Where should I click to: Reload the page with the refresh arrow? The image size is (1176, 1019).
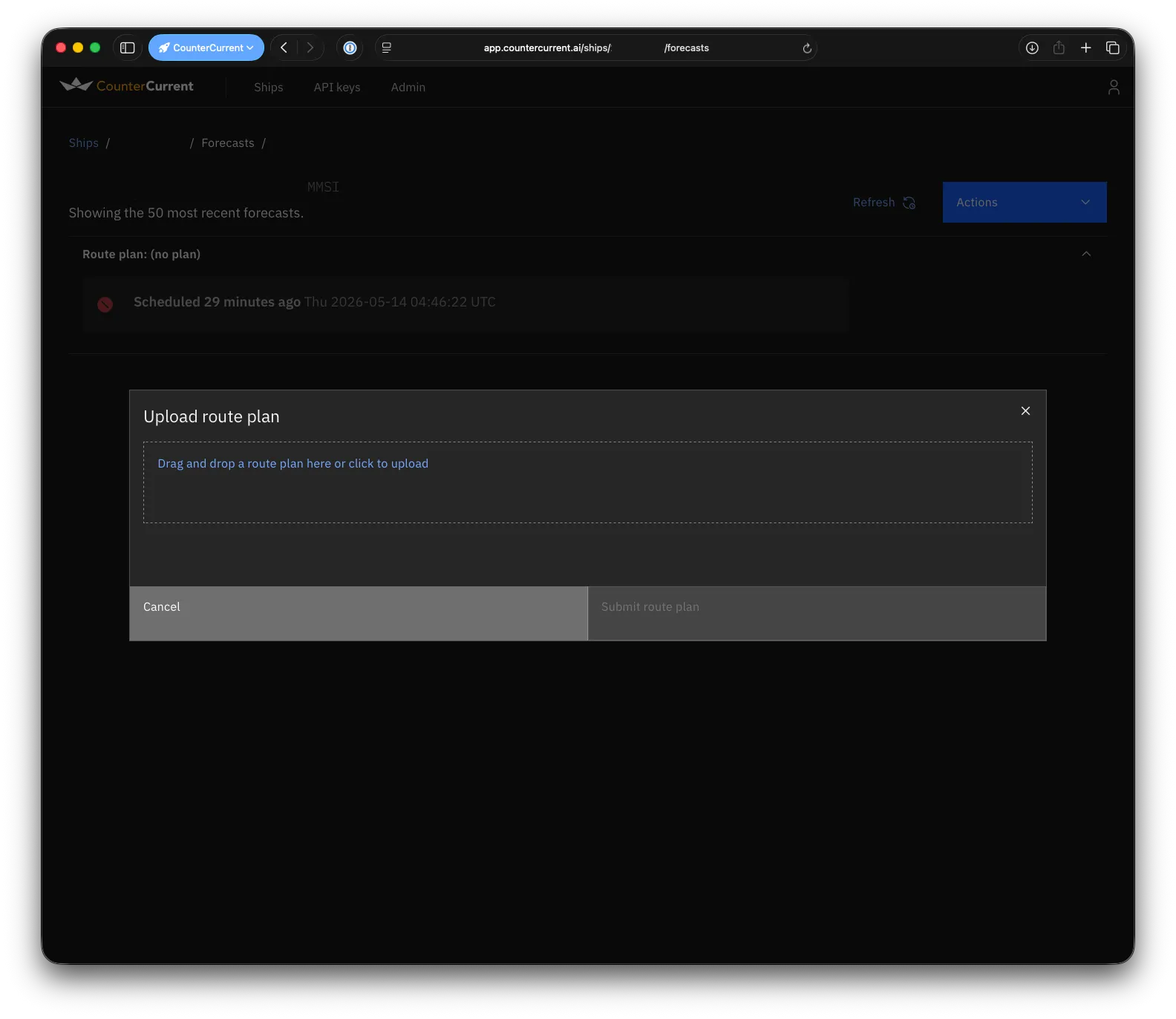pos(807,48)
